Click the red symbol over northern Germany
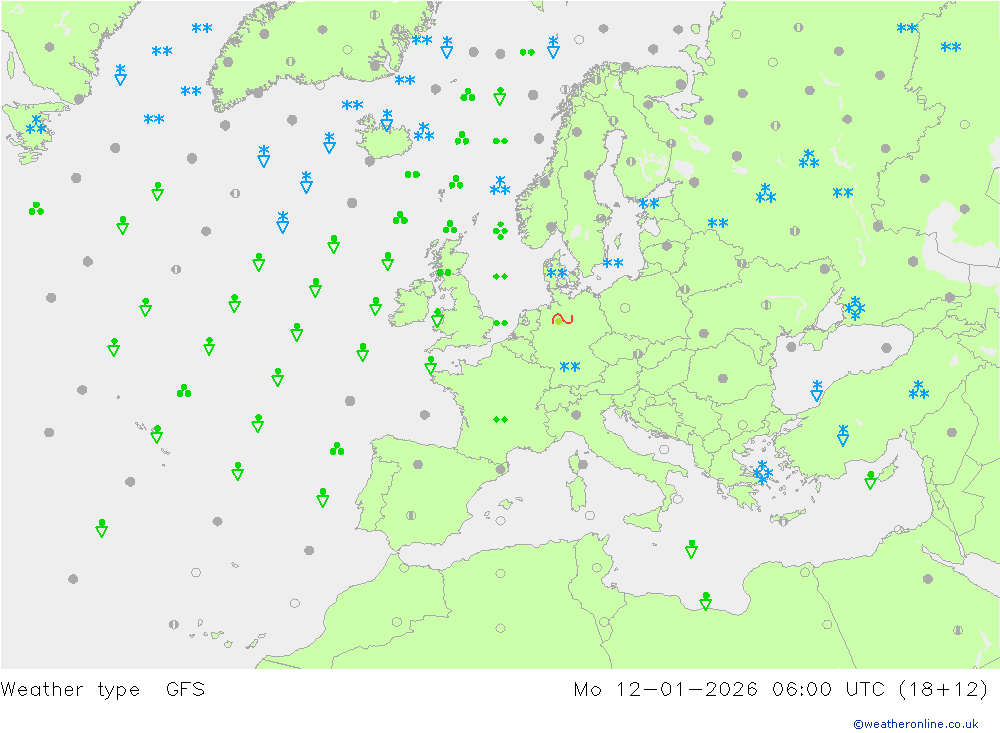The image size is (1000, 733). coord(562,319)
